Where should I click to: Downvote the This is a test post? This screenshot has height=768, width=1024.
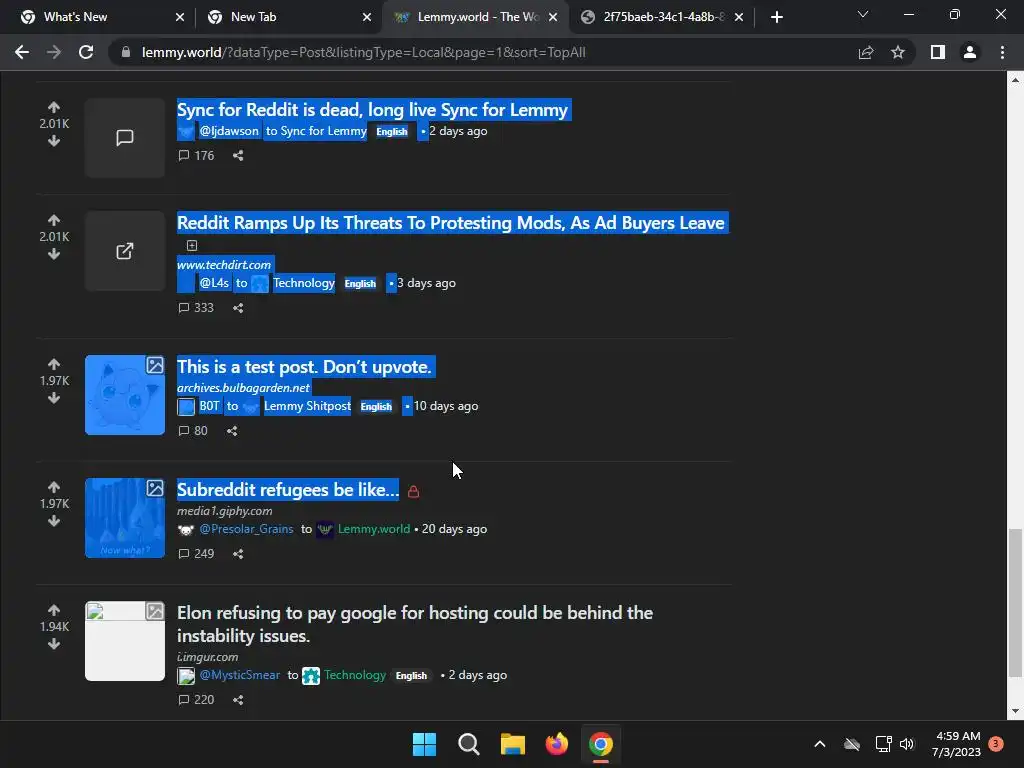pyautogui.click(x=54, y=398)
